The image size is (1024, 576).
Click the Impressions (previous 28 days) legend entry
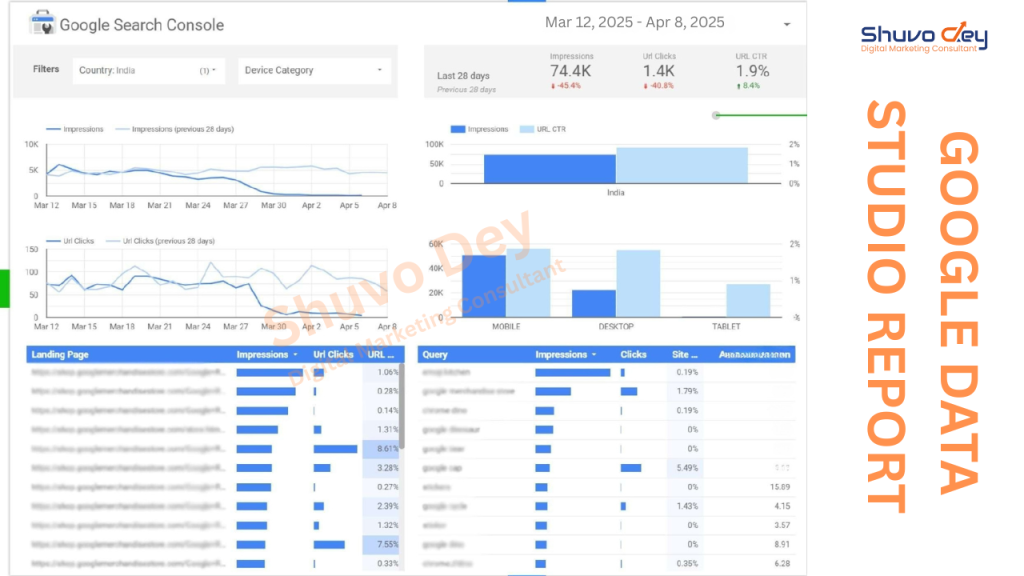tap(174, 129)
